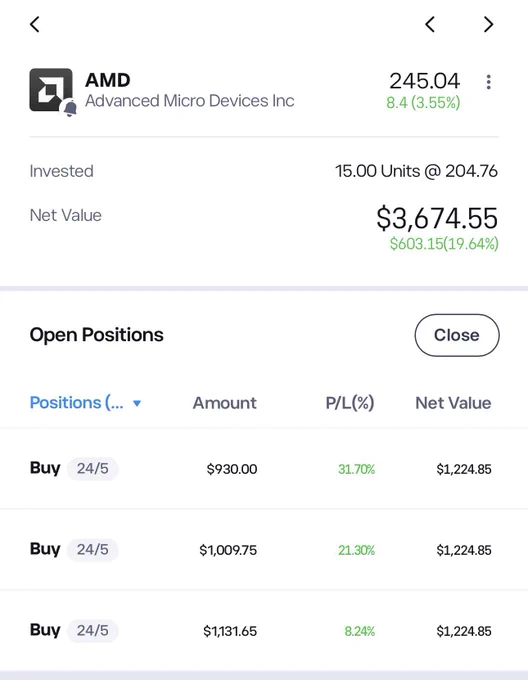The height and width of the screenshot is (680, 528).
Task: Tap the $3,674.55 net value total
Action: pos(437,218)
